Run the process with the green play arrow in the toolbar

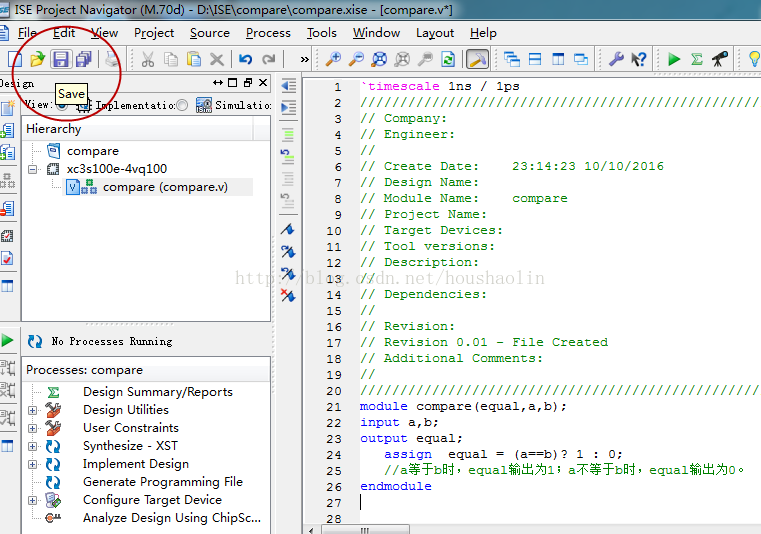tap(674, 59)
